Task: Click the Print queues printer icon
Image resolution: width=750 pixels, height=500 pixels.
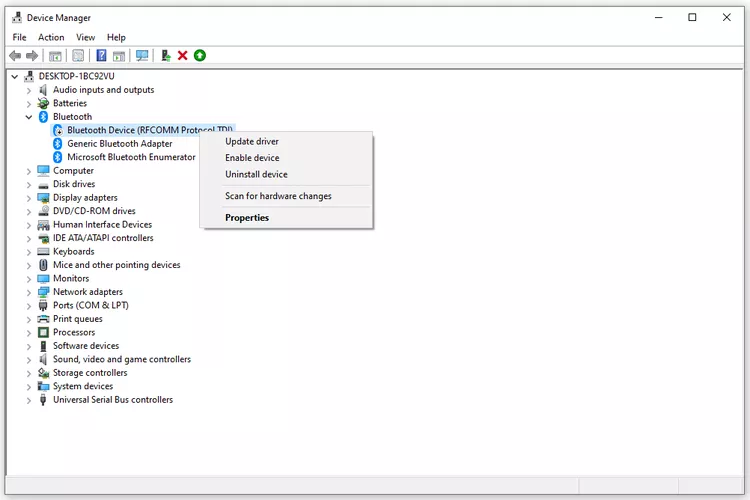Action: (x=43, y=319)
